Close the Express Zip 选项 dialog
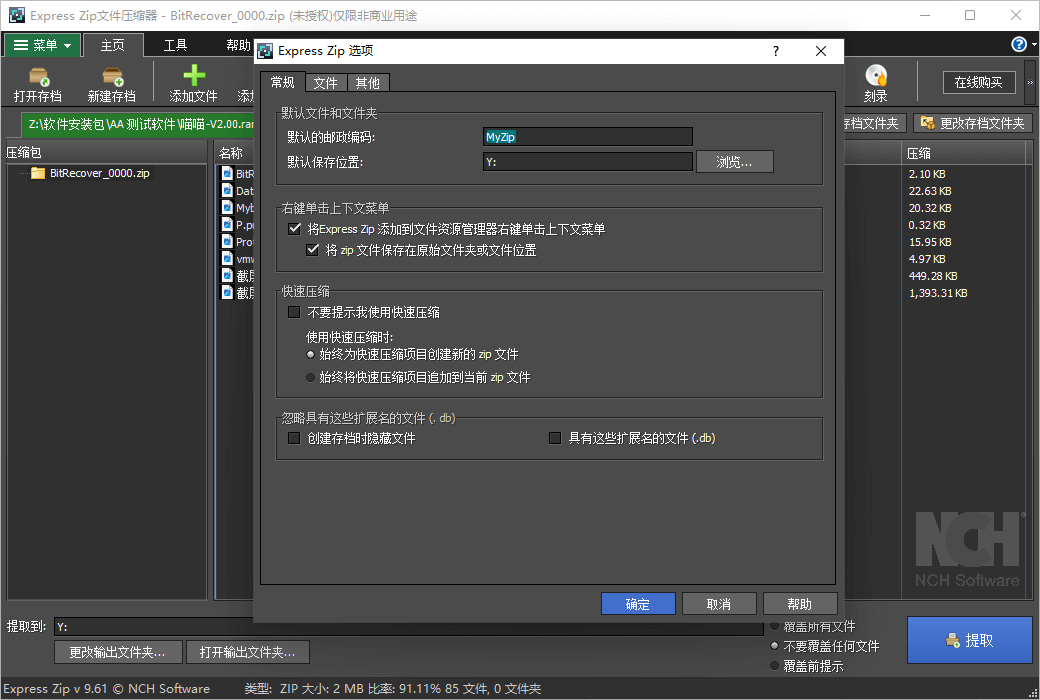The image size is (1040, 700). (820, 51)
